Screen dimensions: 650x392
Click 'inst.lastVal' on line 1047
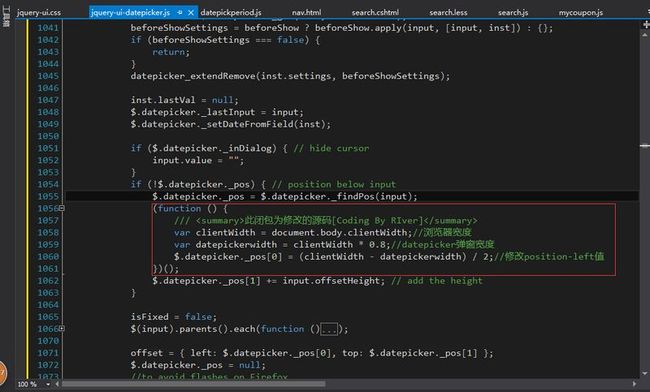click(x=162, y=100)
